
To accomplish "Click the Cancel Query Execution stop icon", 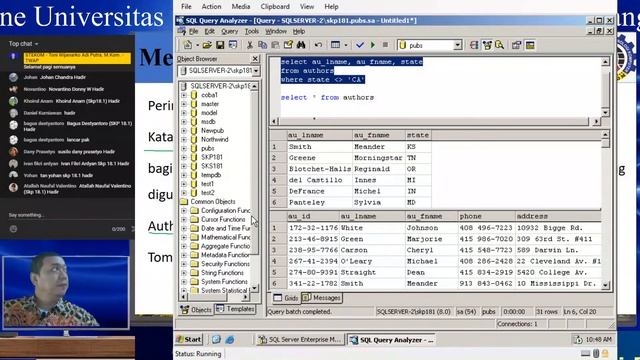I will pos(385,45).
